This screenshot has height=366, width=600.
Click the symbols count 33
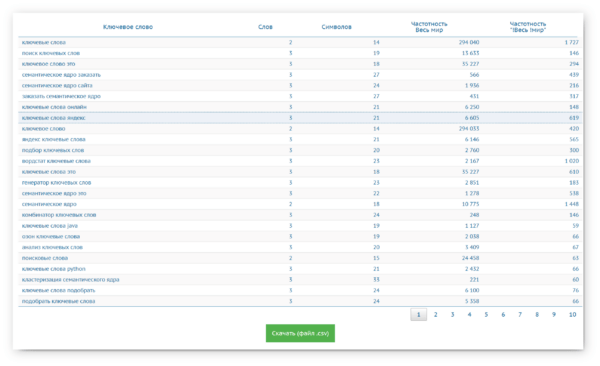(376, 279)
